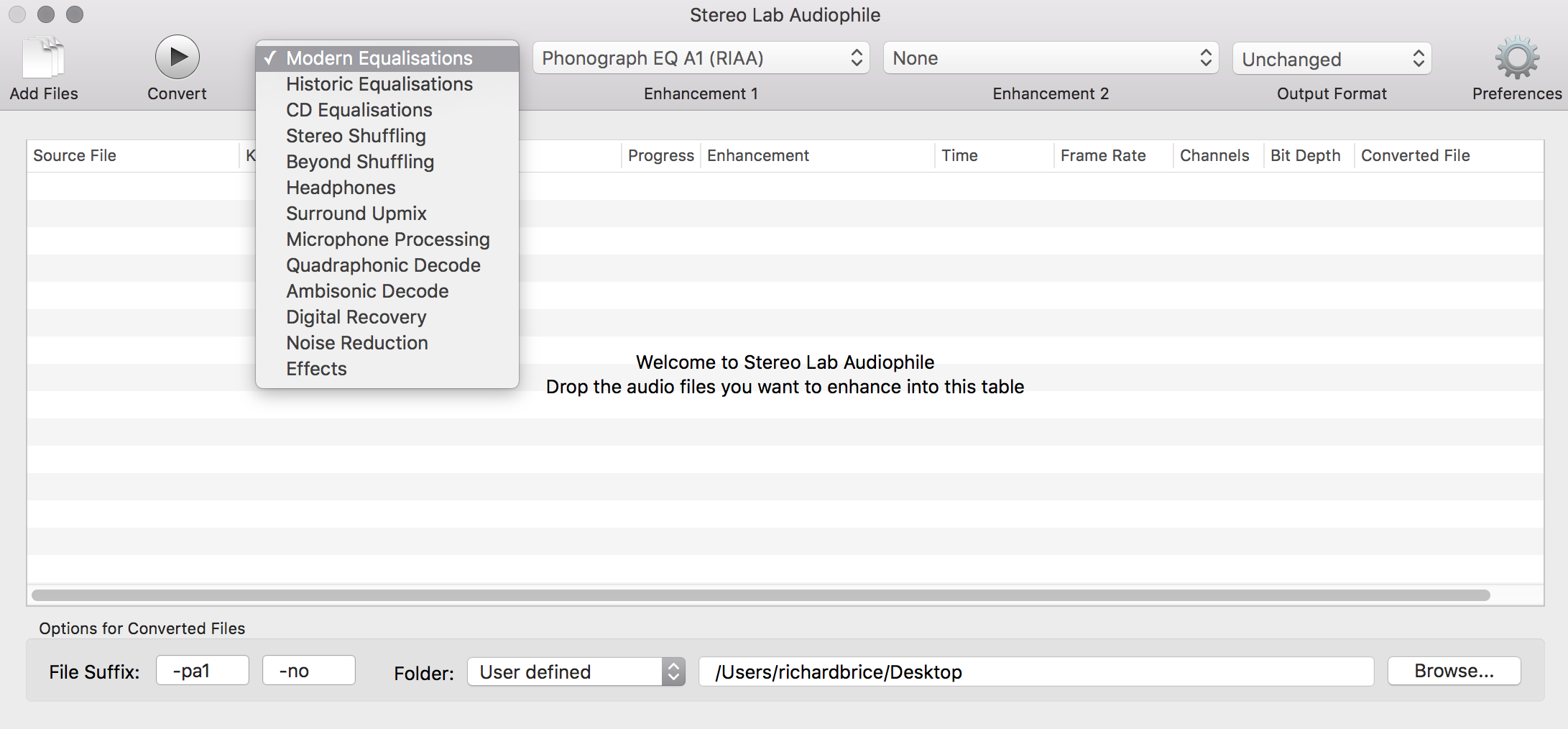Viewport: 1568px width, 729px height.
Task: Open the Enhancement 2 None dropdown
Action: pyautogui.click(x=1051, y=58)
